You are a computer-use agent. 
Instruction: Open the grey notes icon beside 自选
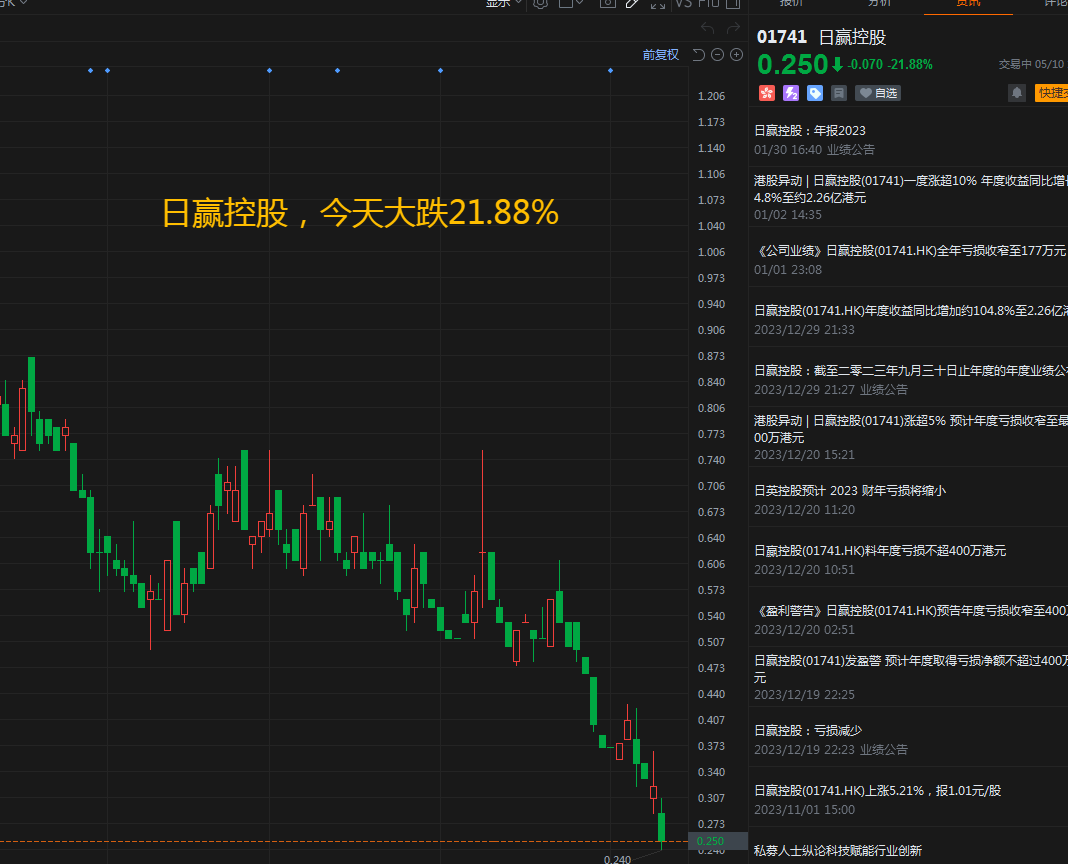pyautogui.click(x=838, y=93)
